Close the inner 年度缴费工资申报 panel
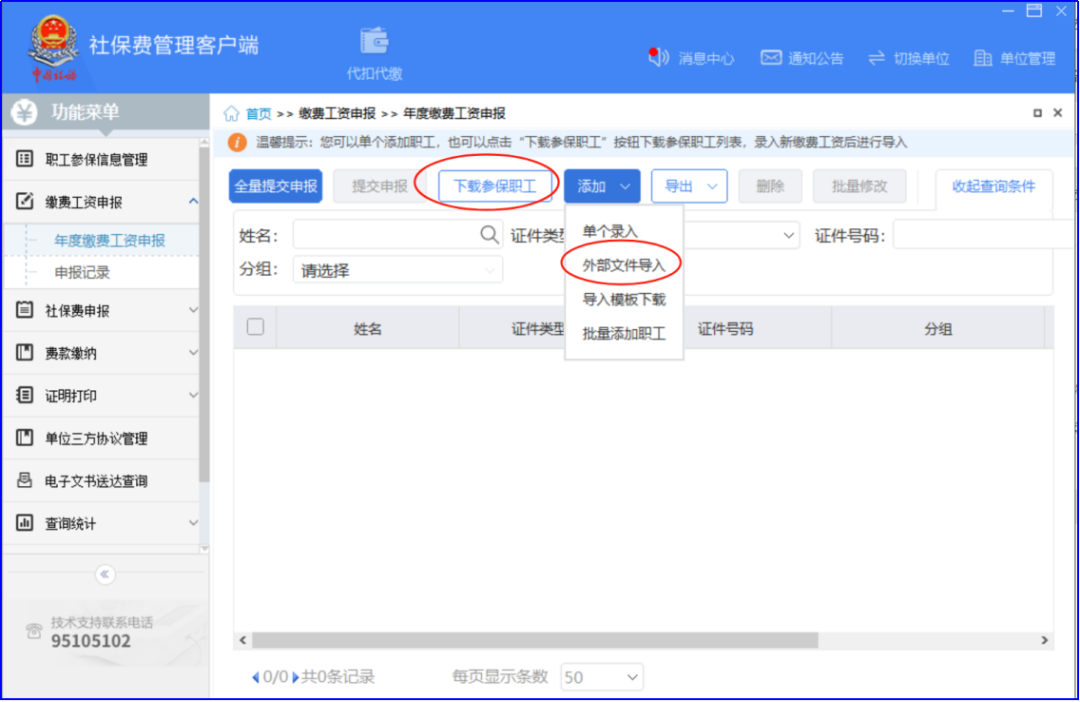 (x=1058, y=112)
